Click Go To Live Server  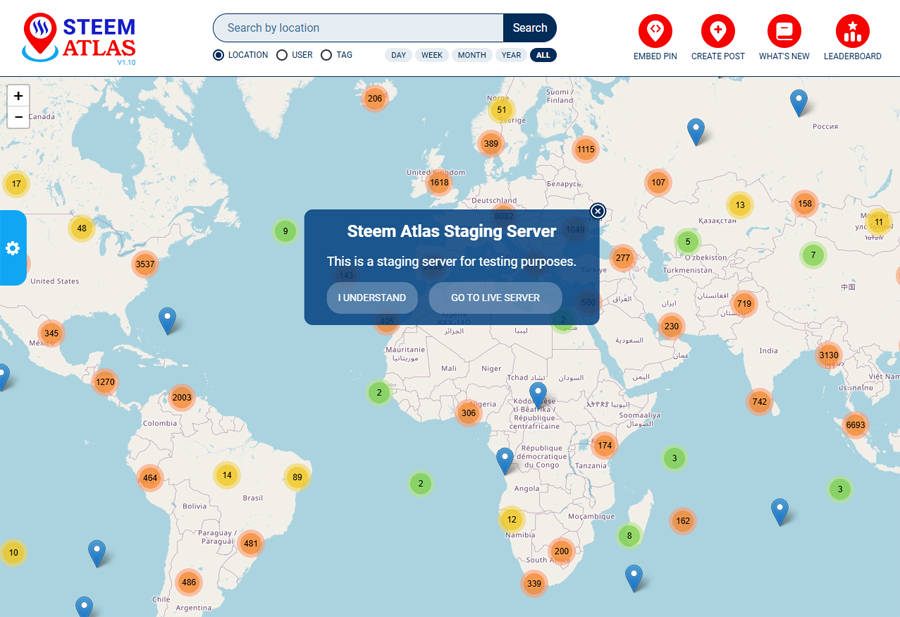point(495,298)
